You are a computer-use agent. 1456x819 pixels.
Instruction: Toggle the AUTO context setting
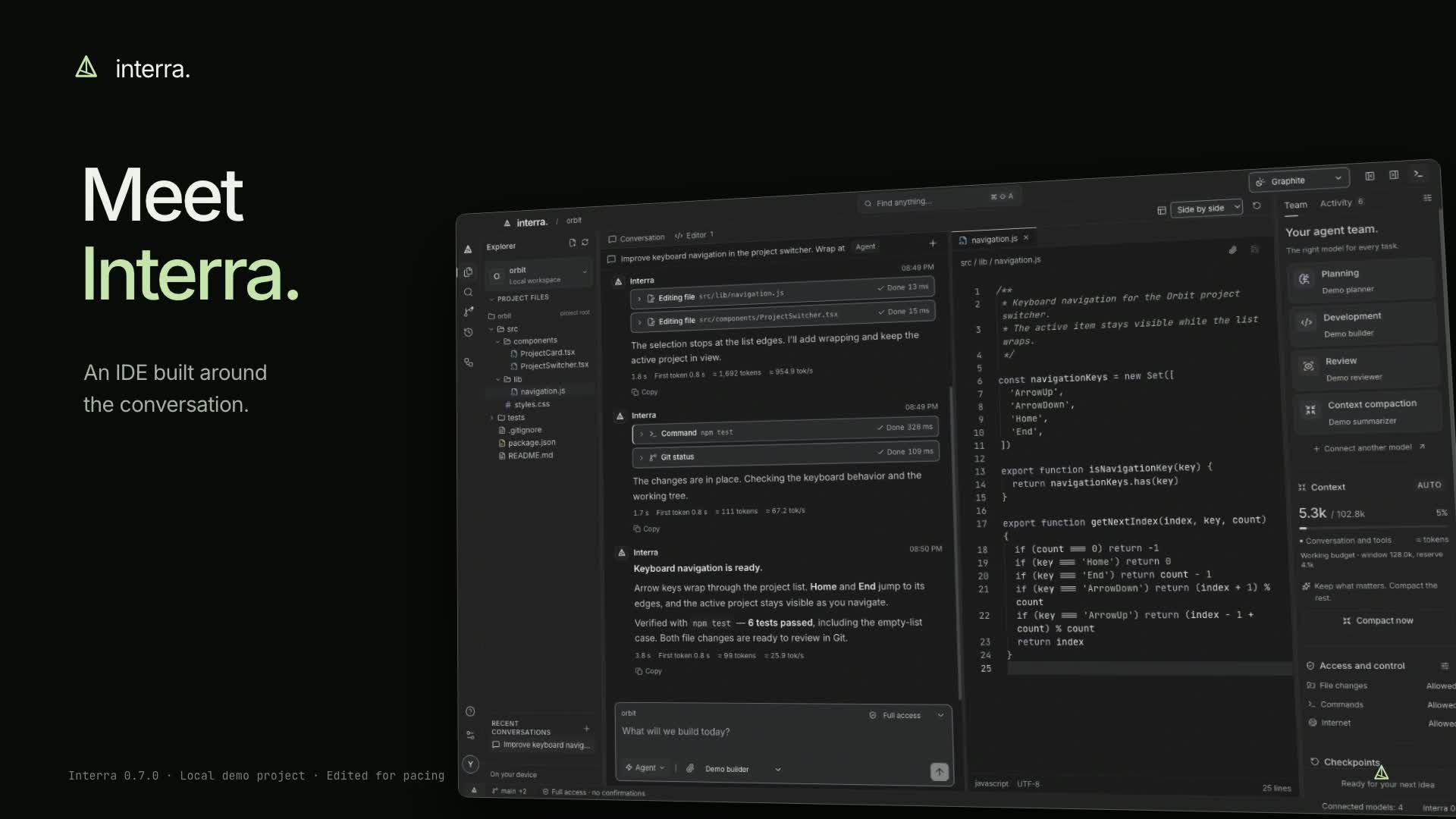pyautogui.click(x=1429, y=485)
